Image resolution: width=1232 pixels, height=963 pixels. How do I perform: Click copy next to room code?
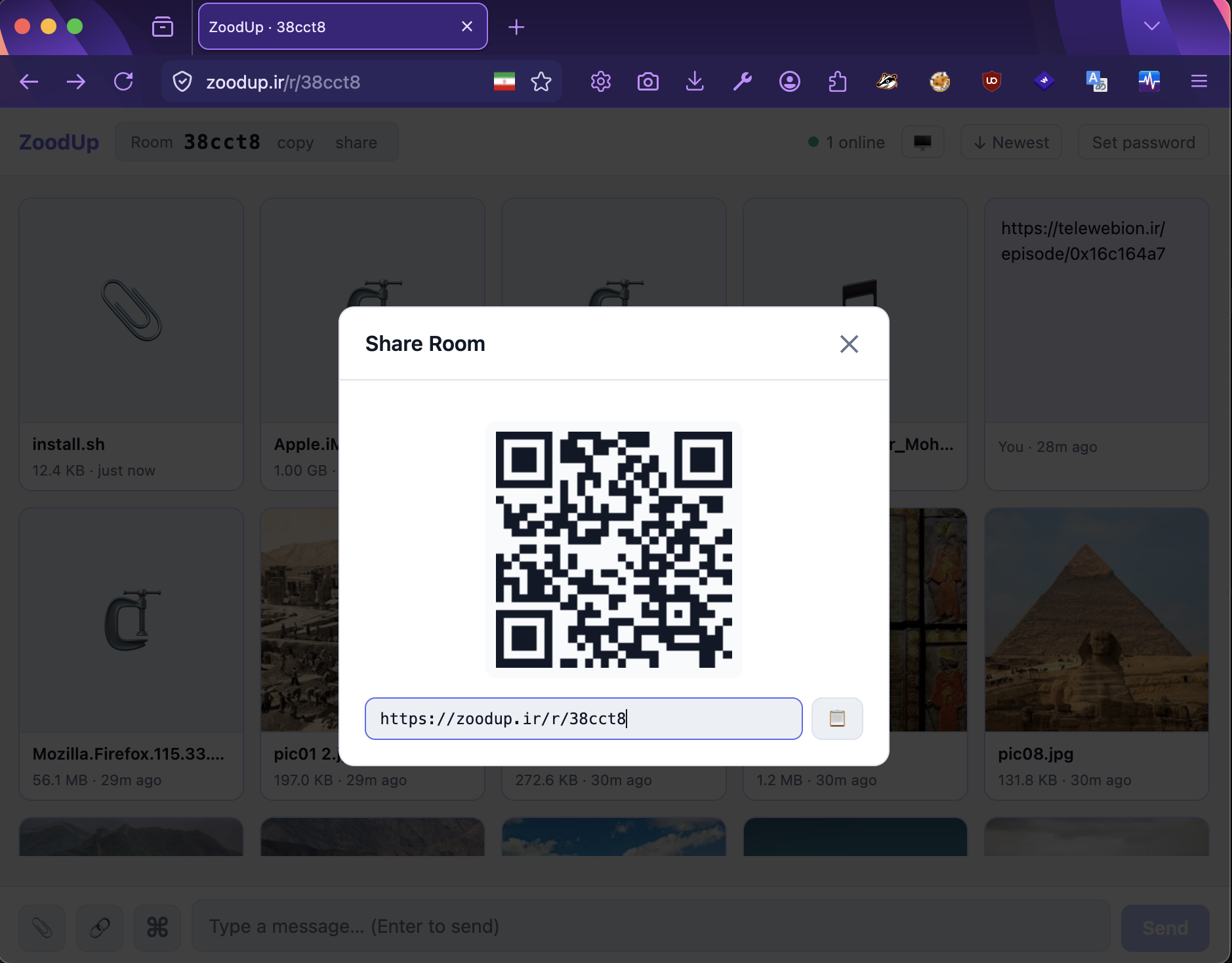[295, 142]
